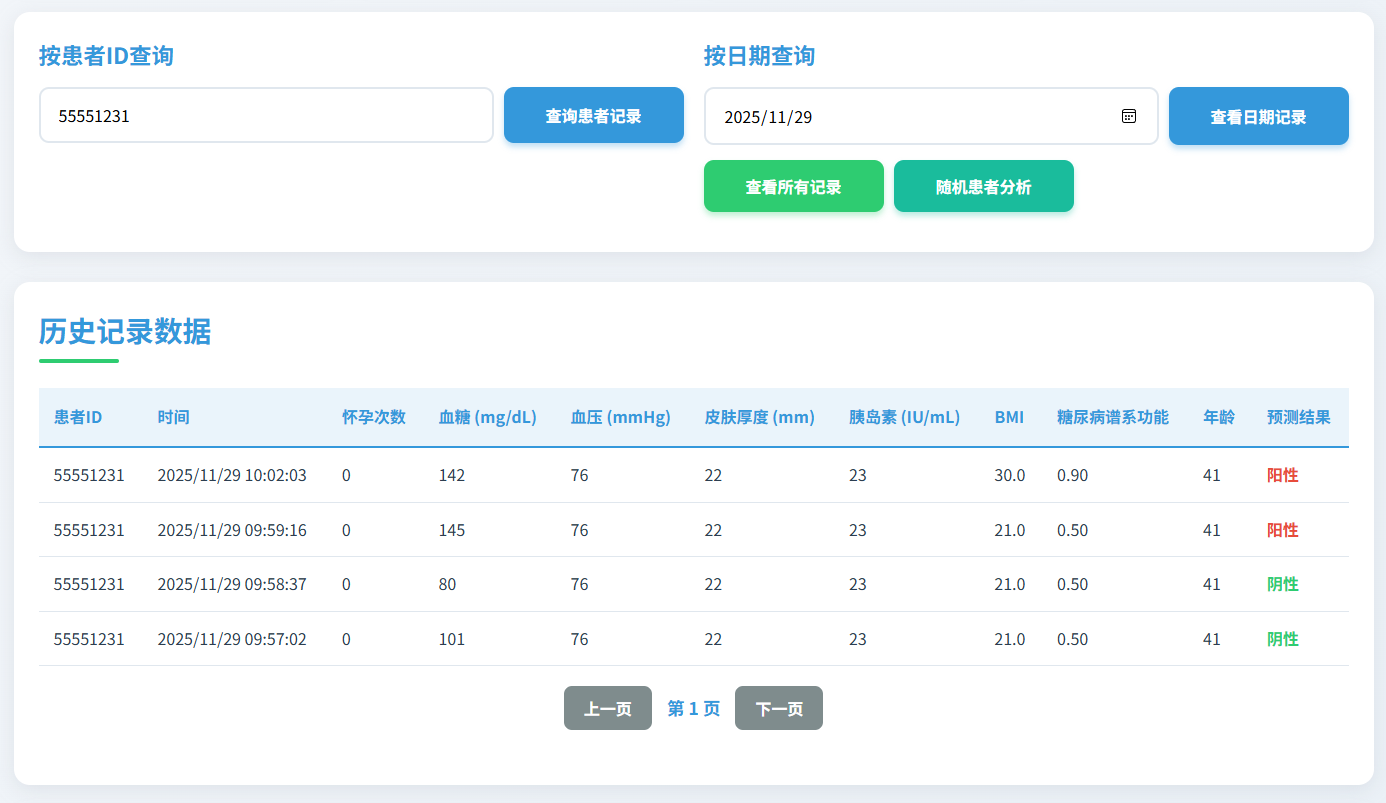The height and width of the screenshot is (803, 1386).
Task: Click the 阴性 result in the 09:57:02 row
Action: [x=1283, y=639]
